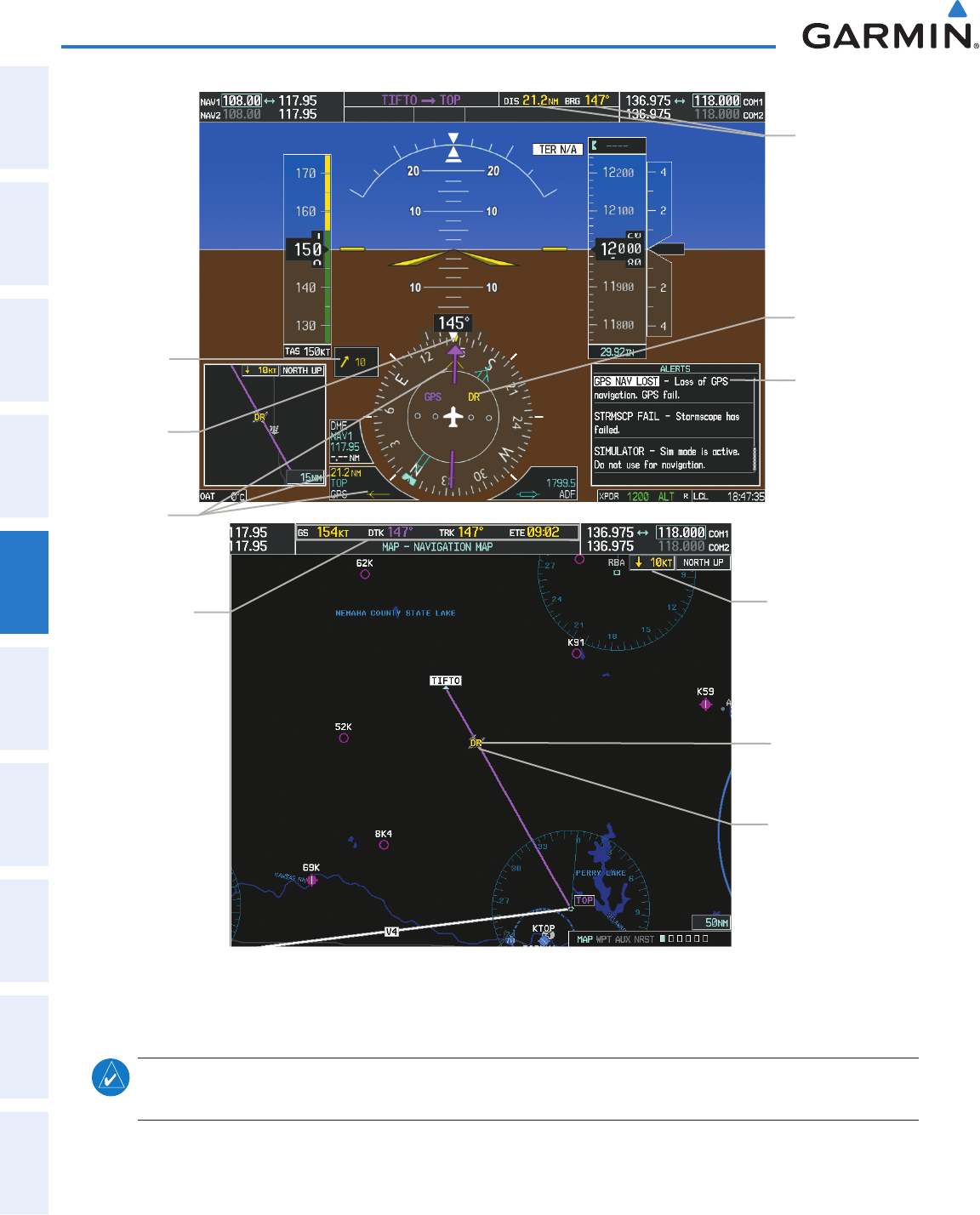Click the inset map wind vector 10KT box
The height and width of the screenshot is (1215, 980).
259,370
